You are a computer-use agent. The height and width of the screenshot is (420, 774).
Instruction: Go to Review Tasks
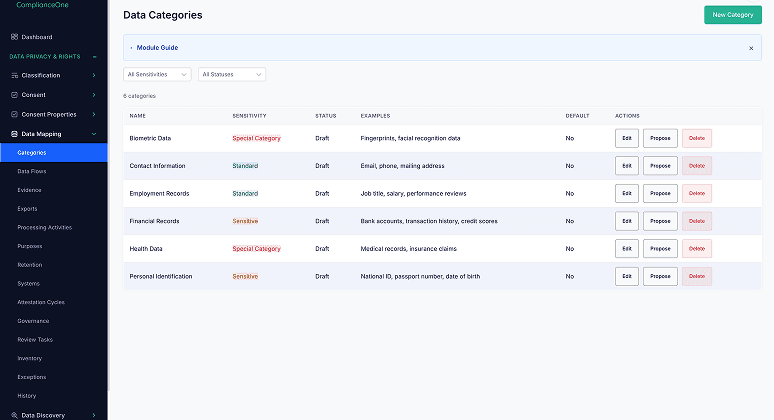click(35, 340)
